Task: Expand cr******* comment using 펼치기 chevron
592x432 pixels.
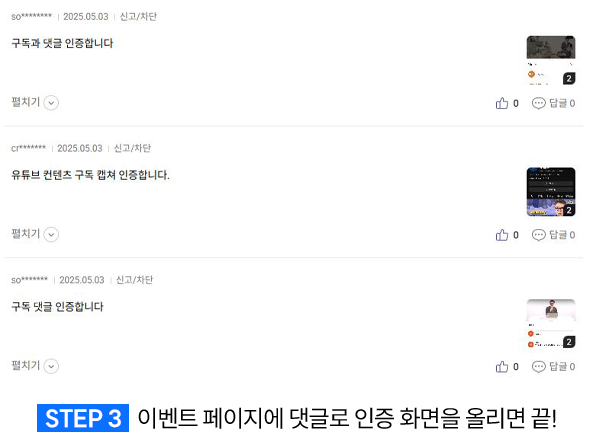Action: pos(51,235)
